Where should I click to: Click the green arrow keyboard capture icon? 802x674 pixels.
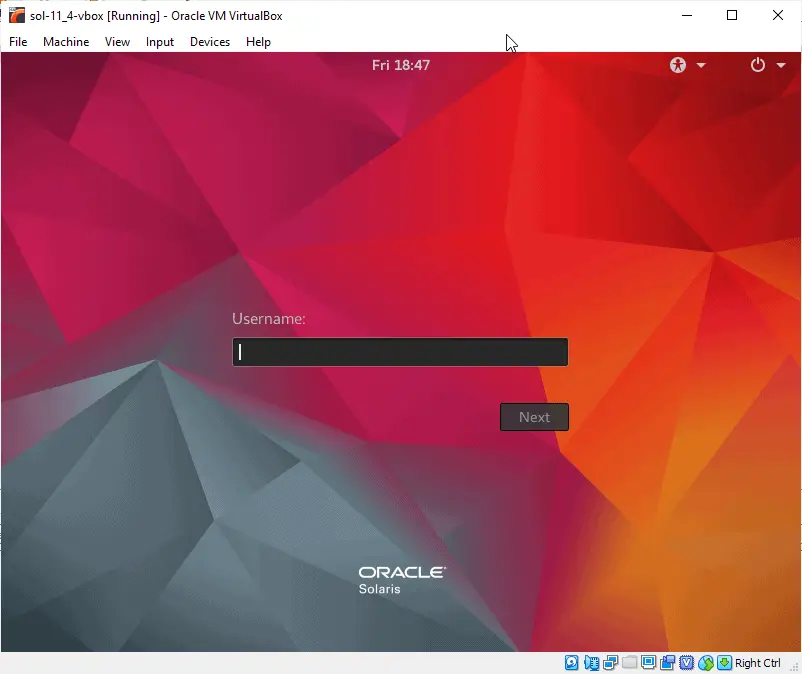coord(724,663)
